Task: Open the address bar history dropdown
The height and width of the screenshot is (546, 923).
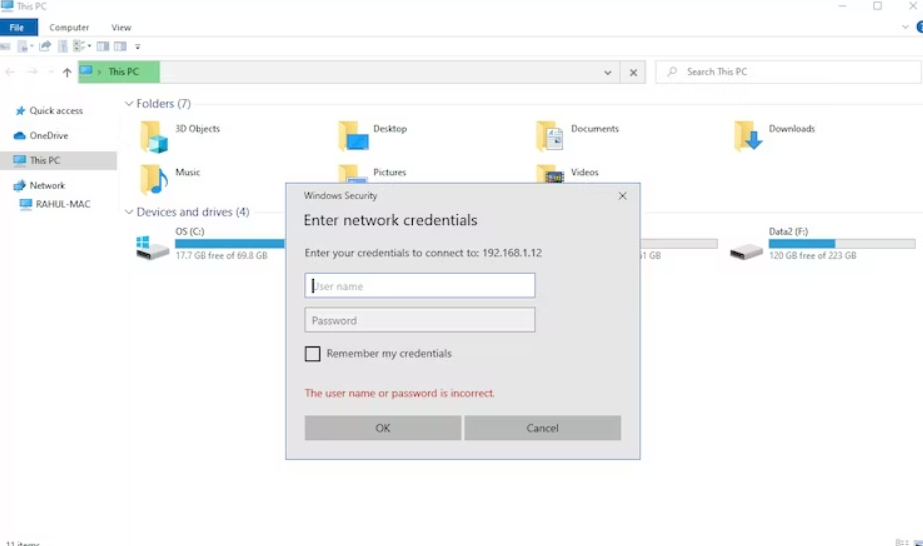Action: 608,72
